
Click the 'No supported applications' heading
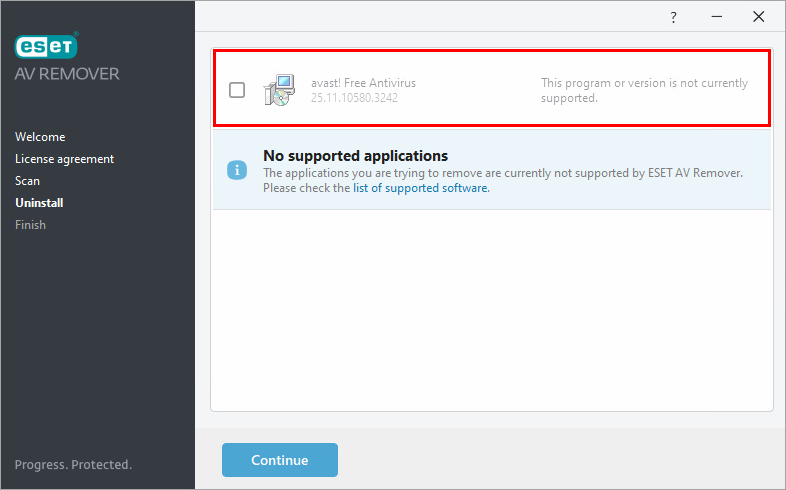(355, 156)
